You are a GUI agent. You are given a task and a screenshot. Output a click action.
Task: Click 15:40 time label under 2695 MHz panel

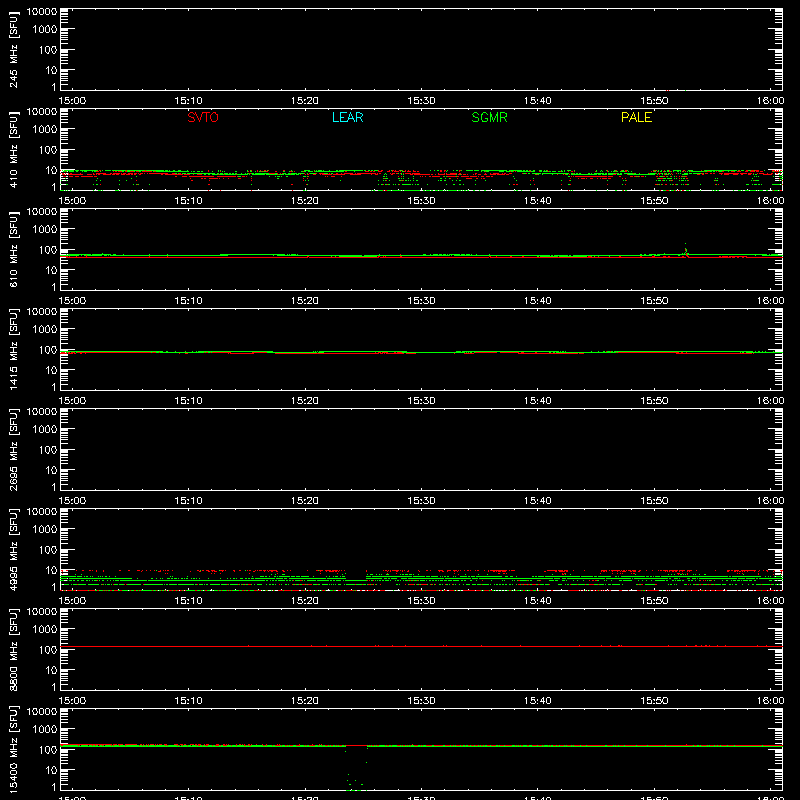(537, 501)
